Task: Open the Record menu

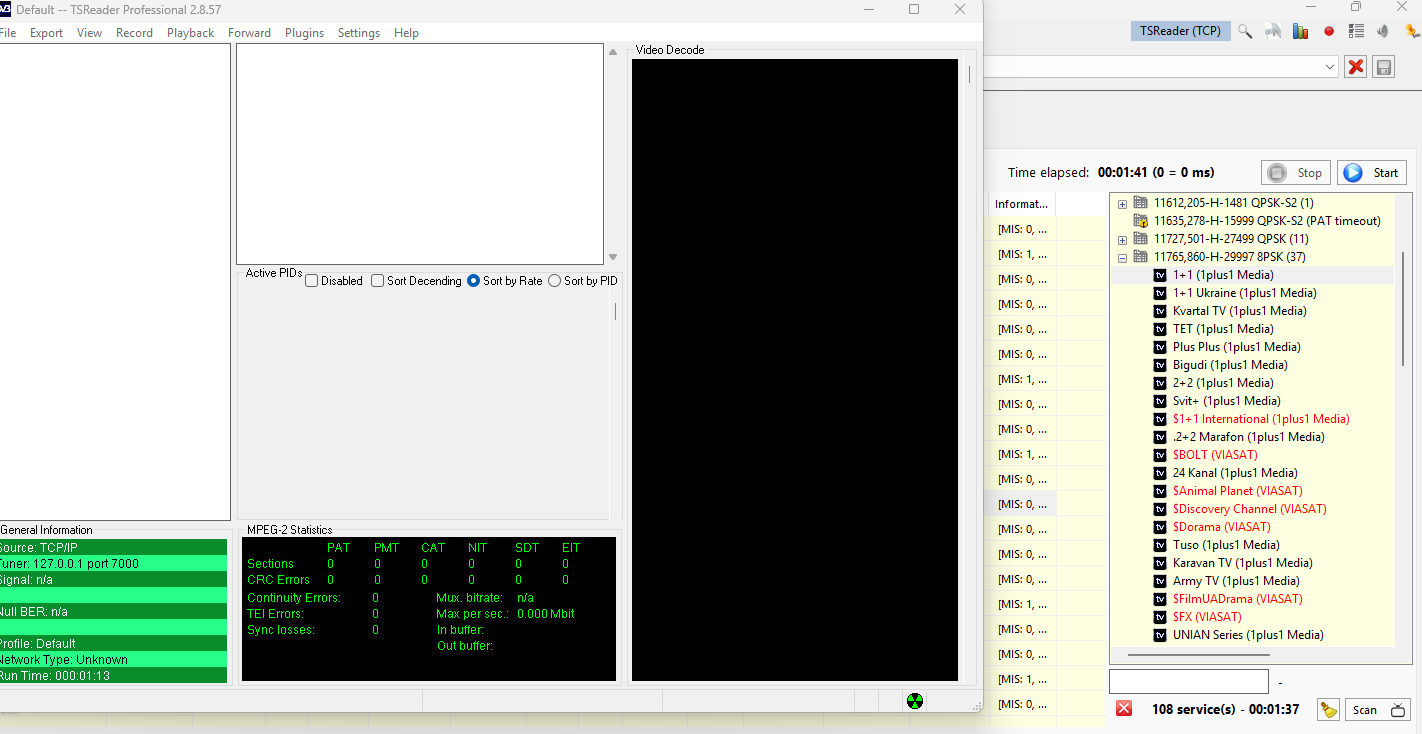Action: click(x=134, y=33)
